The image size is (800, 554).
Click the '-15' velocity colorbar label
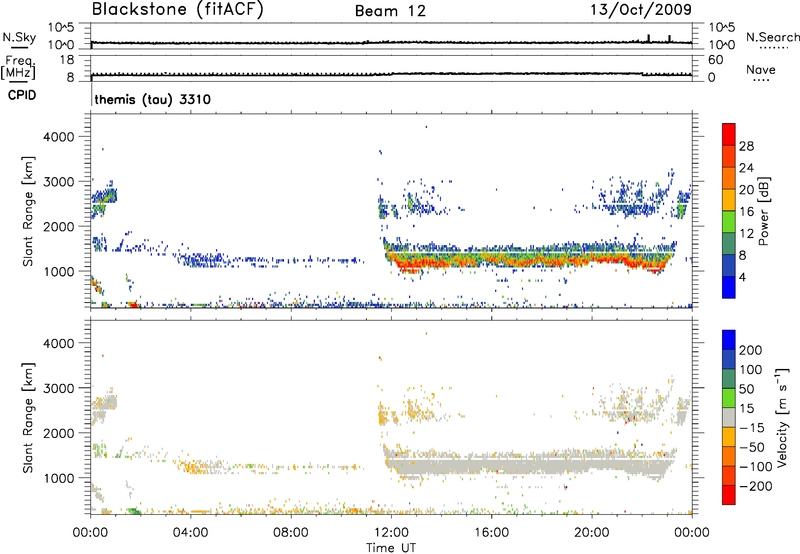(751, 428)
